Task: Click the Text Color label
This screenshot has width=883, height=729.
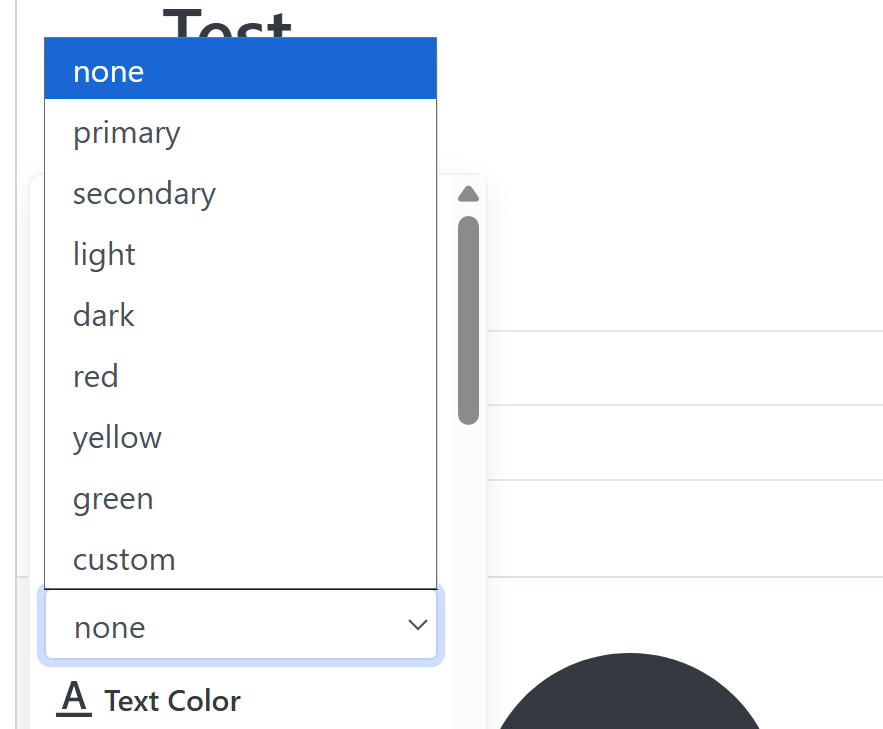Action: (x=172, y=701)
